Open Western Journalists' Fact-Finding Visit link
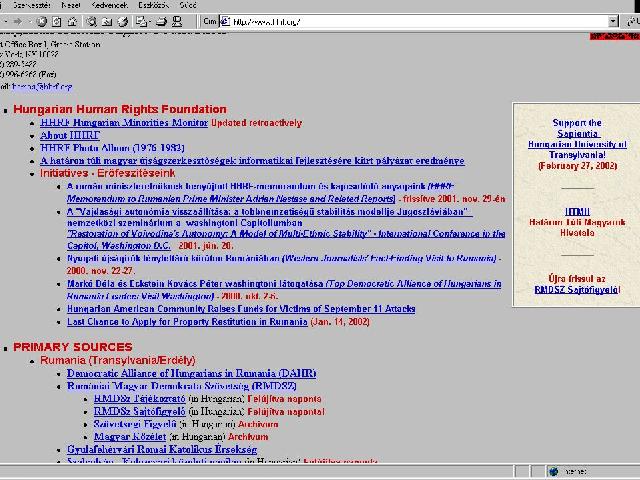 click(x=282, y=258)
